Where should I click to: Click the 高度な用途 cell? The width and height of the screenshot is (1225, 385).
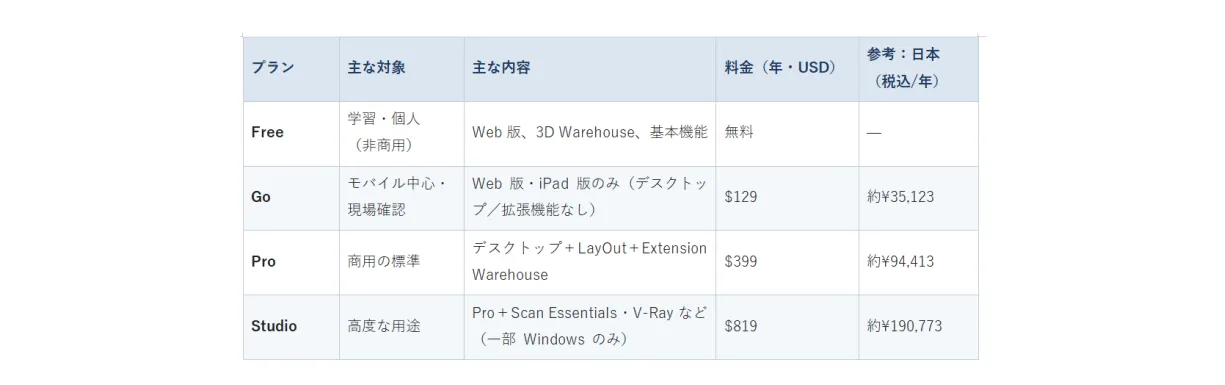401,327
